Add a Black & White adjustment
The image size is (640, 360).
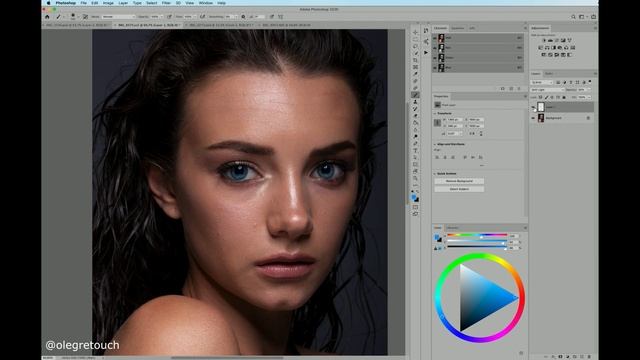[553, 48]
